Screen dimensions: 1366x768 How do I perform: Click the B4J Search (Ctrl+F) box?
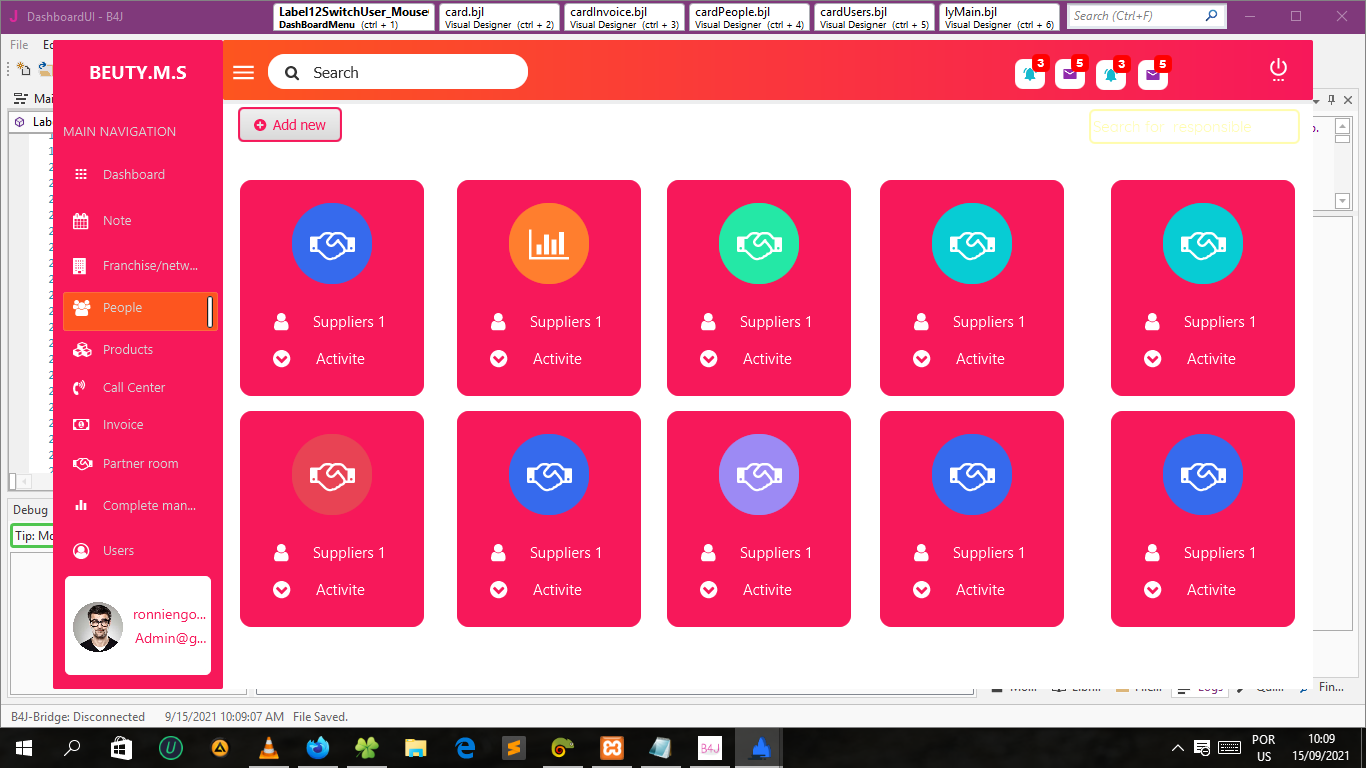coord(1146,16)
